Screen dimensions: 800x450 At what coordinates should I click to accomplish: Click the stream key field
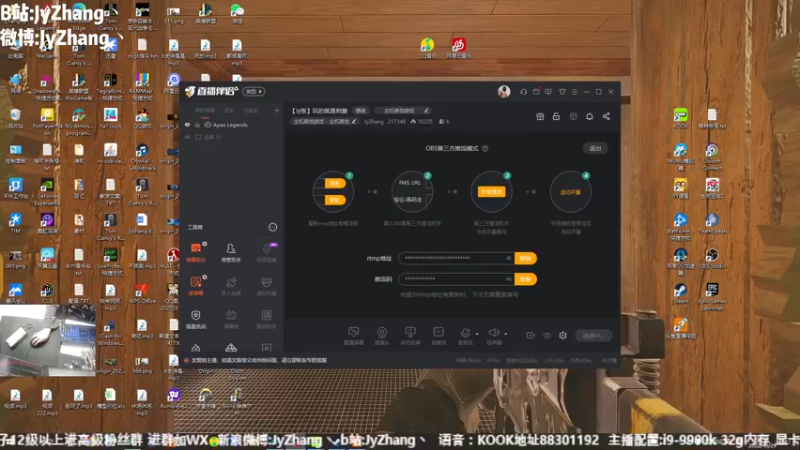point(456,279)
